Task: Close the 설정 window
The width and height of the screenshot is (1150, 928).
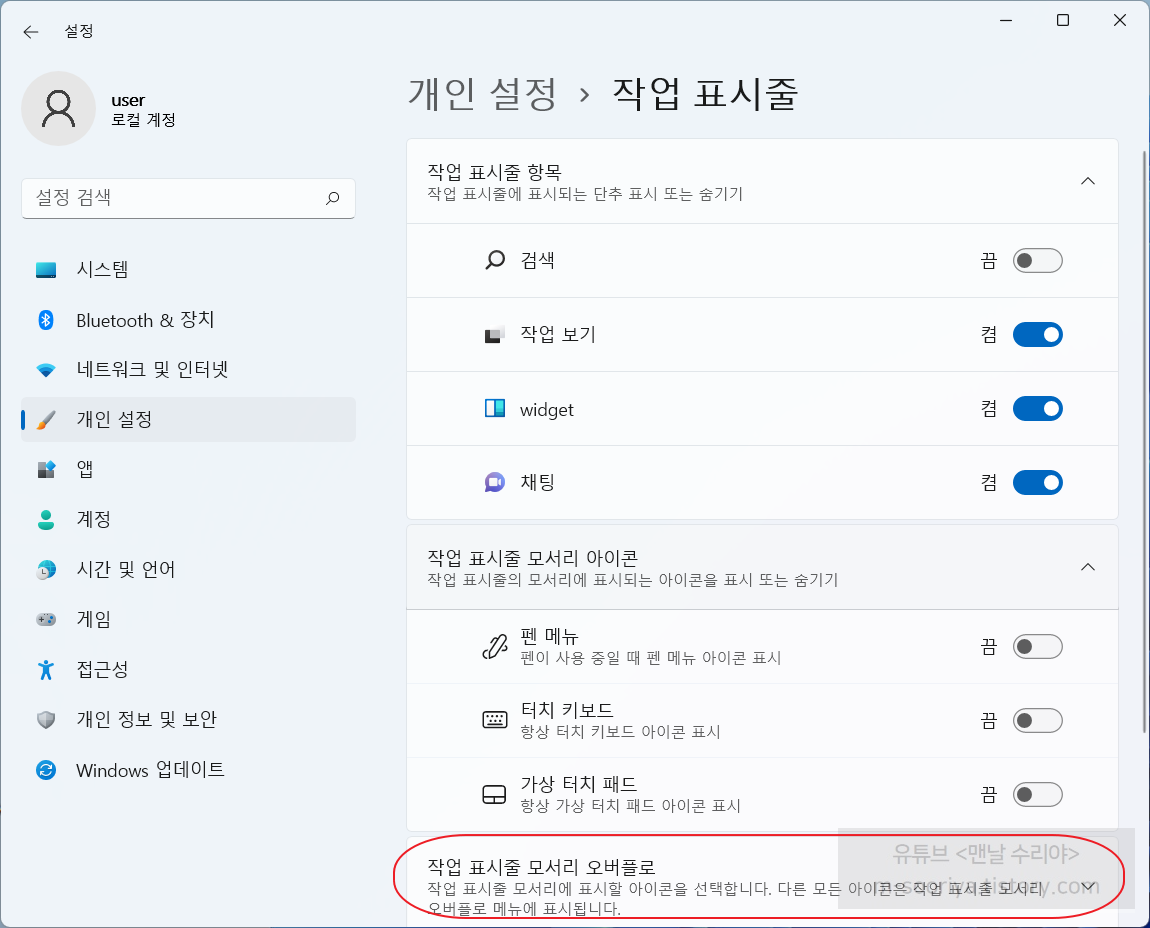Action: tap(1120, 21)
